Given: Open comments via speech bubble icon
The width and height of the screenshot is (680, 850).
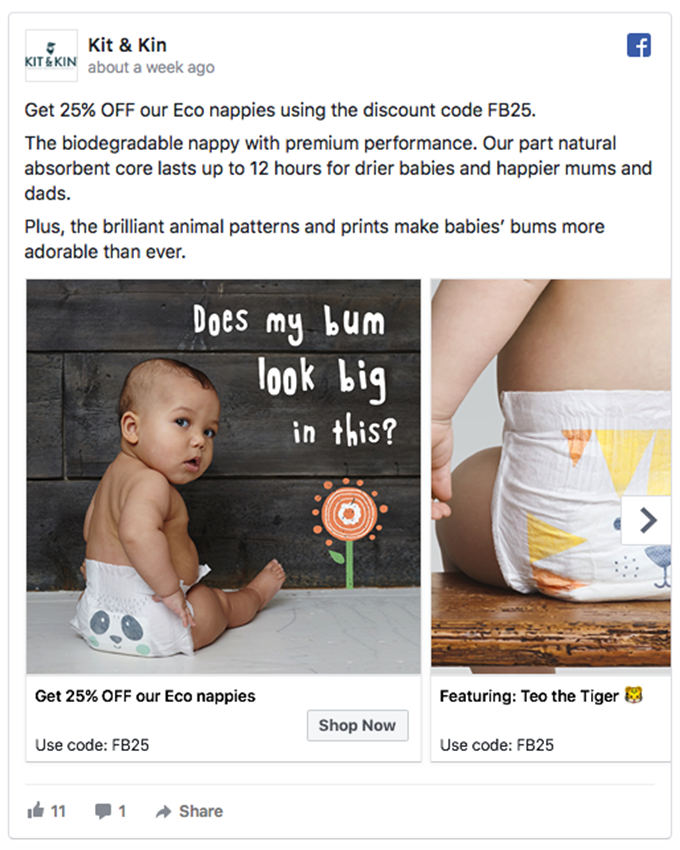Looking at the screenshot, I should (x=103, y=811).
